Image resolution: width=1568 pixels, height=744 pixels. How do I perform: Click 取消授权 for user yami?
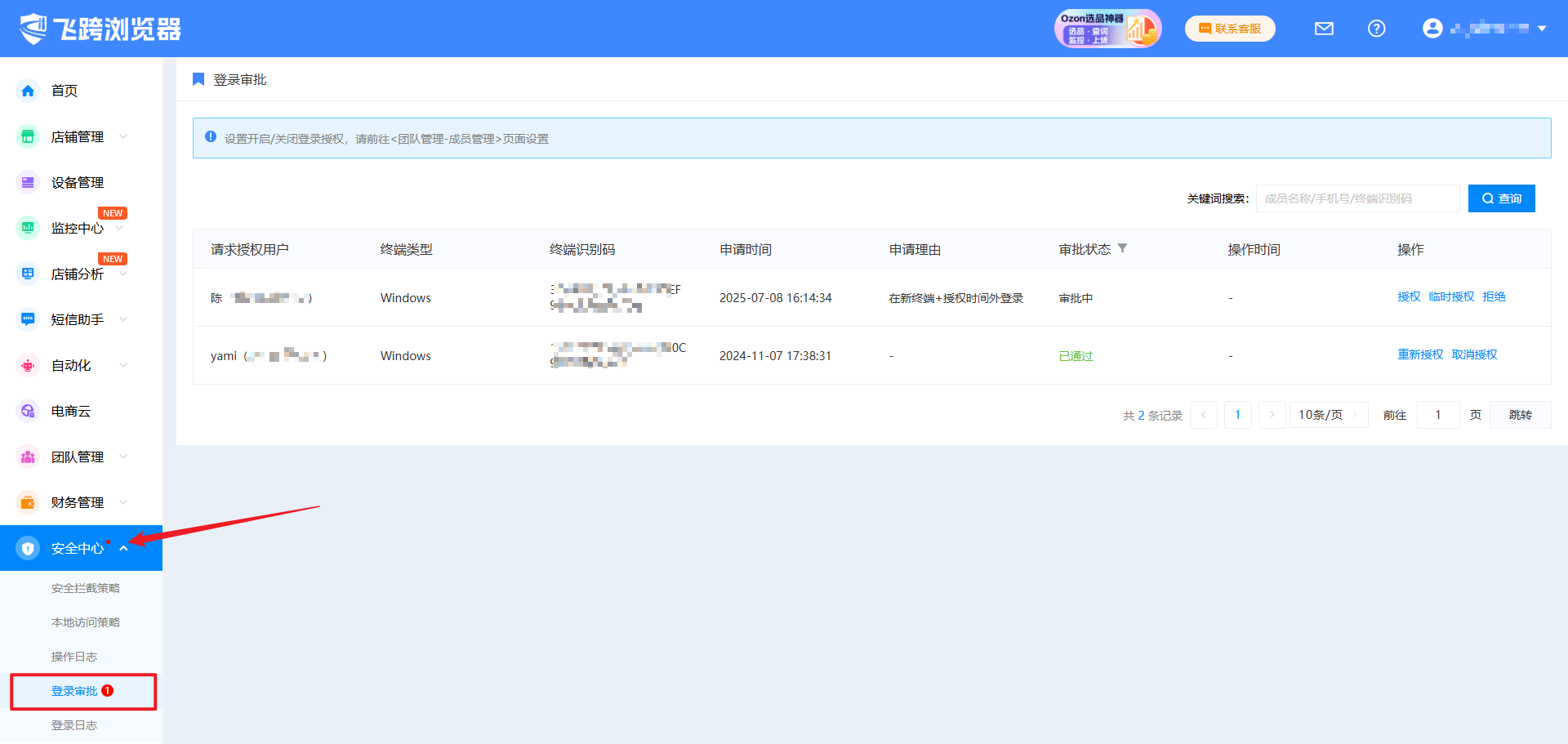1474,354
